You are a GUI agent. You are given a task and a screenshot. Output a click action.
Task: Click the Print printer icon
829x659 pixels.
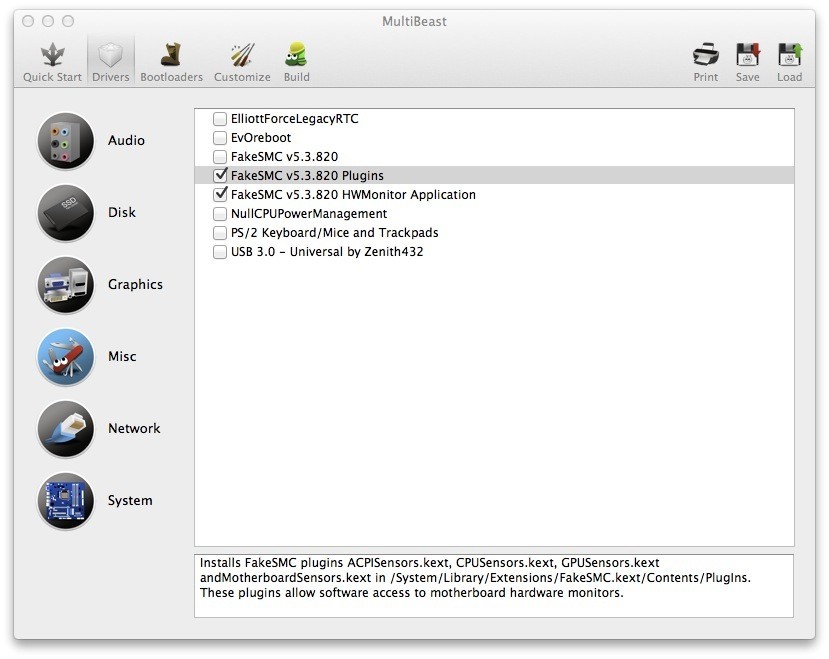tap(706, 54)
